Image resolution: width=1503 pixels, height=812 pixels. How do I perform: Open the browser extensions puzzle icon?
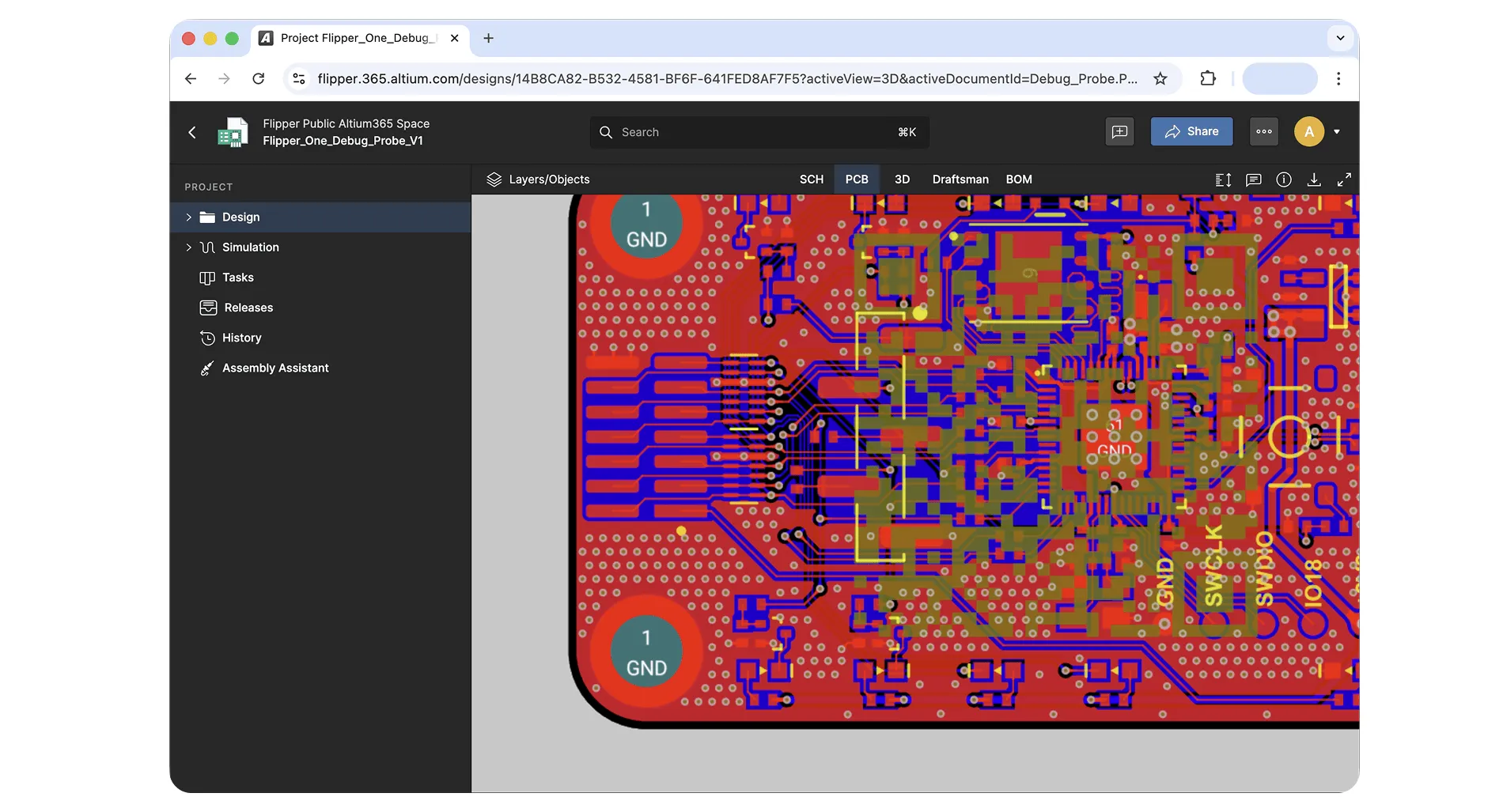(x=1208, y=78)
